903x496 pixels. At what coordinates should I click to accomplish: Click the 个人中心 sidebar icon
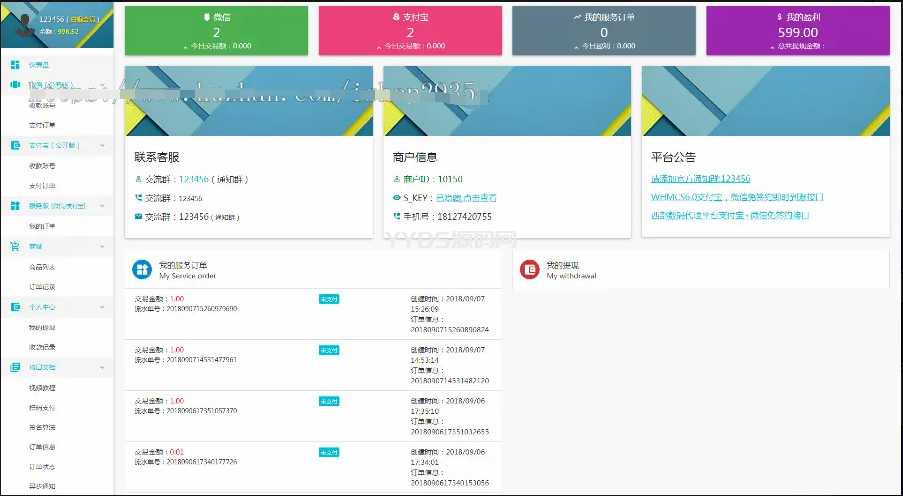click(x=15, y=307)
